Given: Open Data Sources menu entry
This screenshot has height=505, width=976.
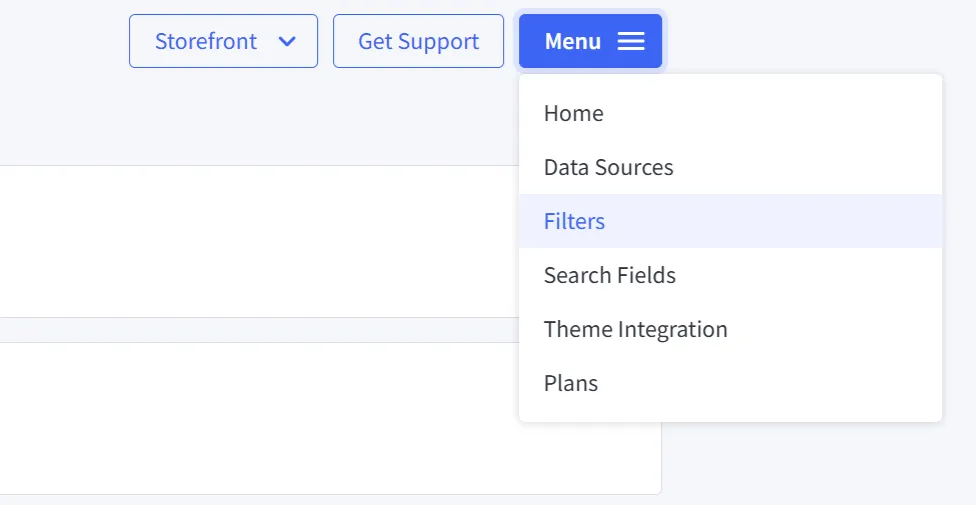Looking at the screenshot, I should click(x=608, y=167).
